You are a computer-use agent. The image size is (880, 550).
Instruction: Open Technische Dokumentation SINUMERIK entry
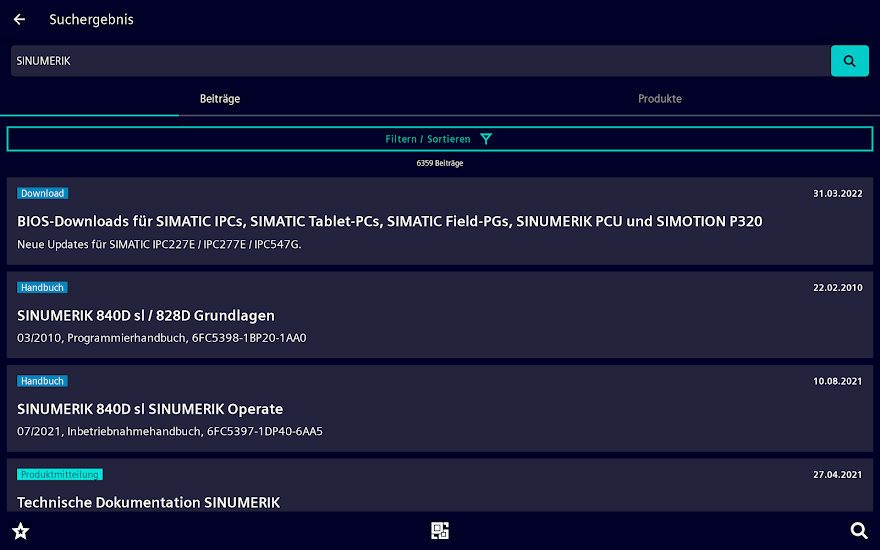pyautogui.click(x=149, y=502)
